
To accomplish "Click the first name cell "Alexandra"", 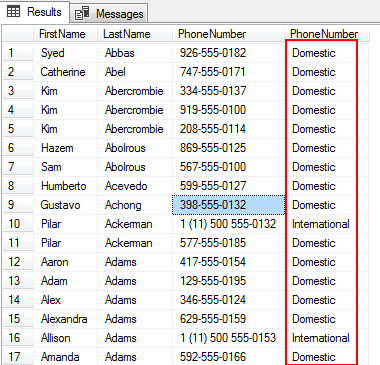I will (65, 319).
